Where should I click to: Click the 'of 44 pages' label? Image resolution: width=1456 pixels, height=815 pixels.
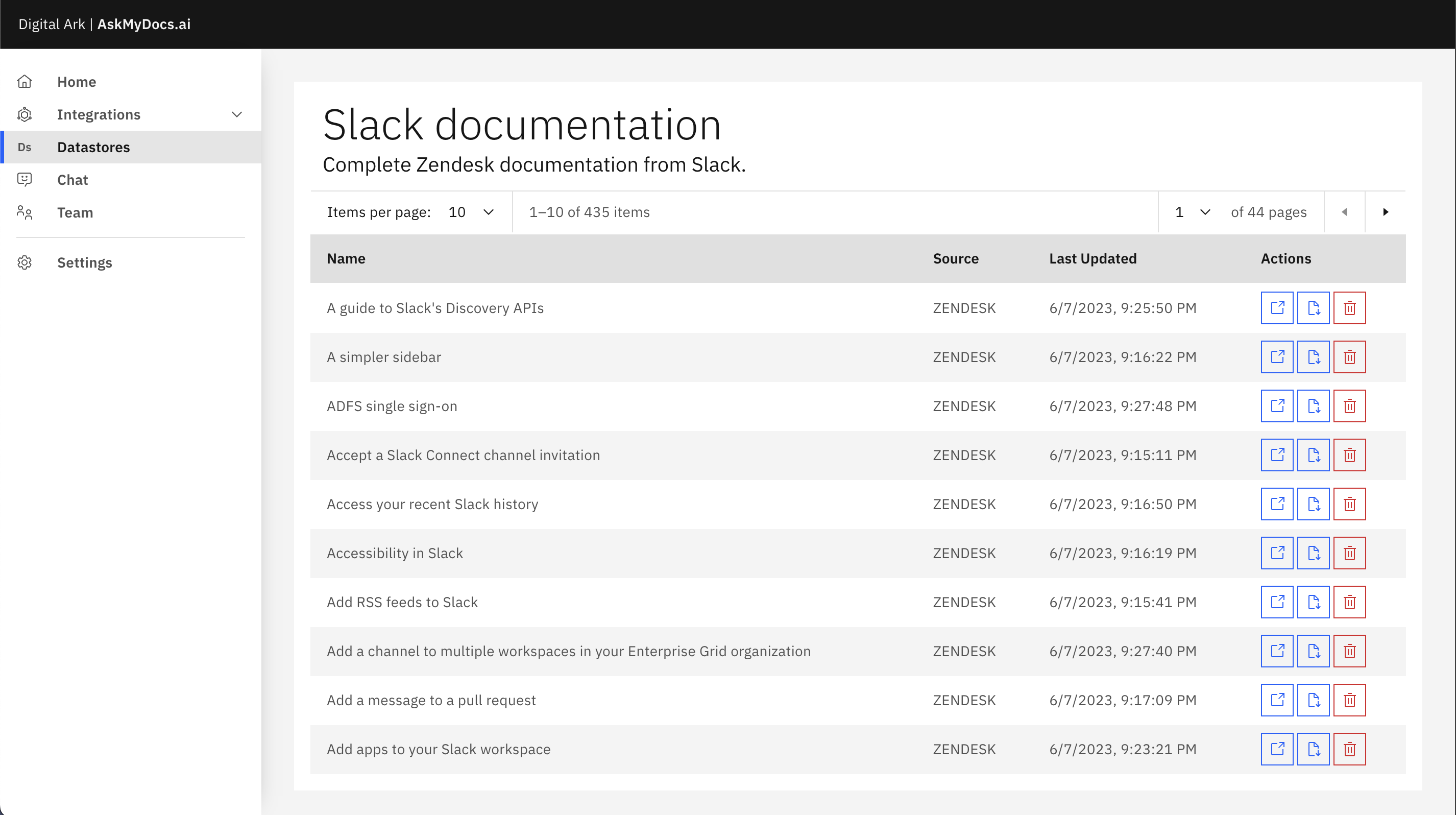1268,212
